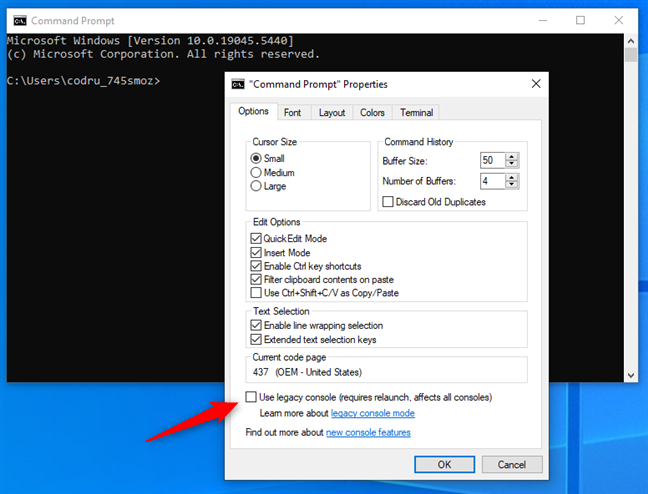Enable Discard Old Duplicates
Image resolution: width=648 pixels, height=494 pixels.
point(388,202)
